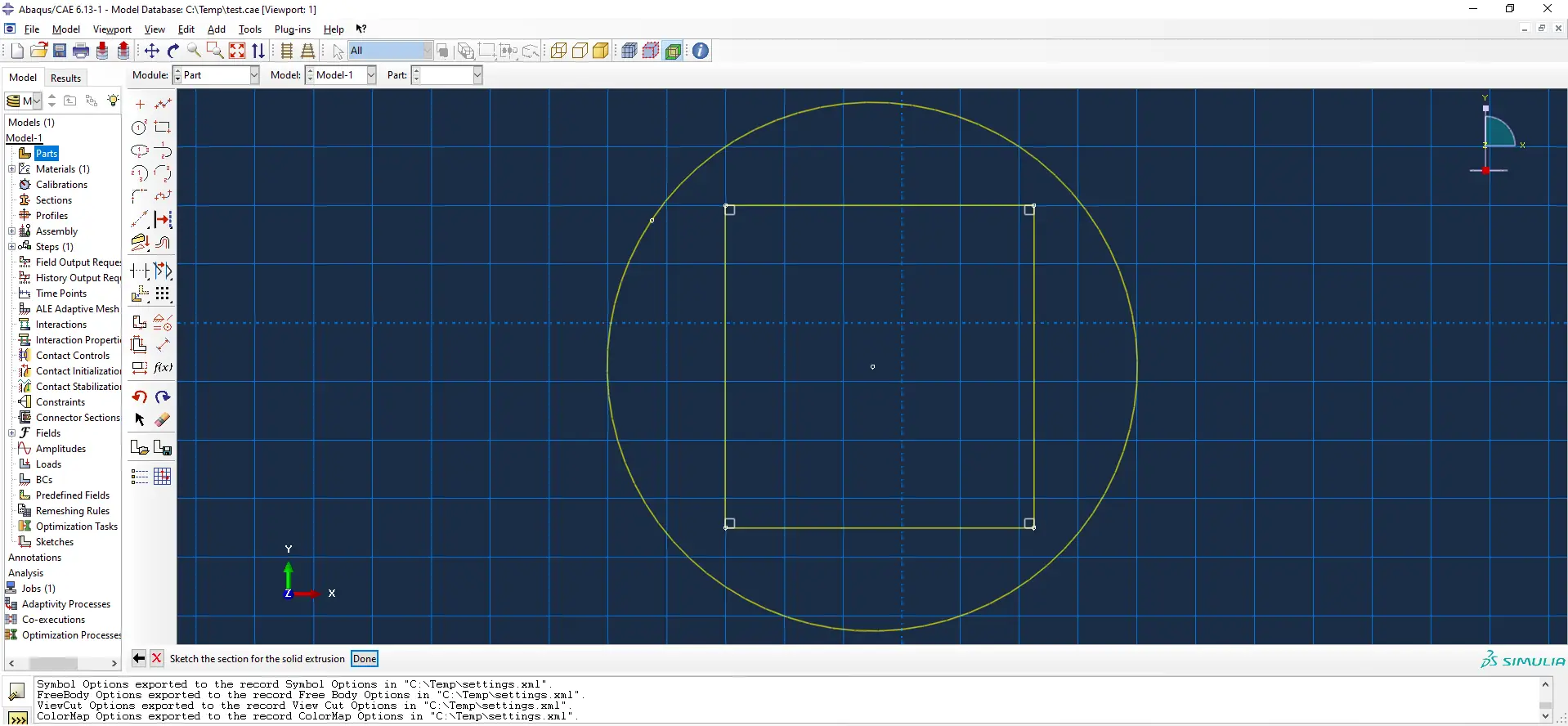This screenshot has height=726, width=1568.
Task: Print the current viewport
Action: pos(81,51)
